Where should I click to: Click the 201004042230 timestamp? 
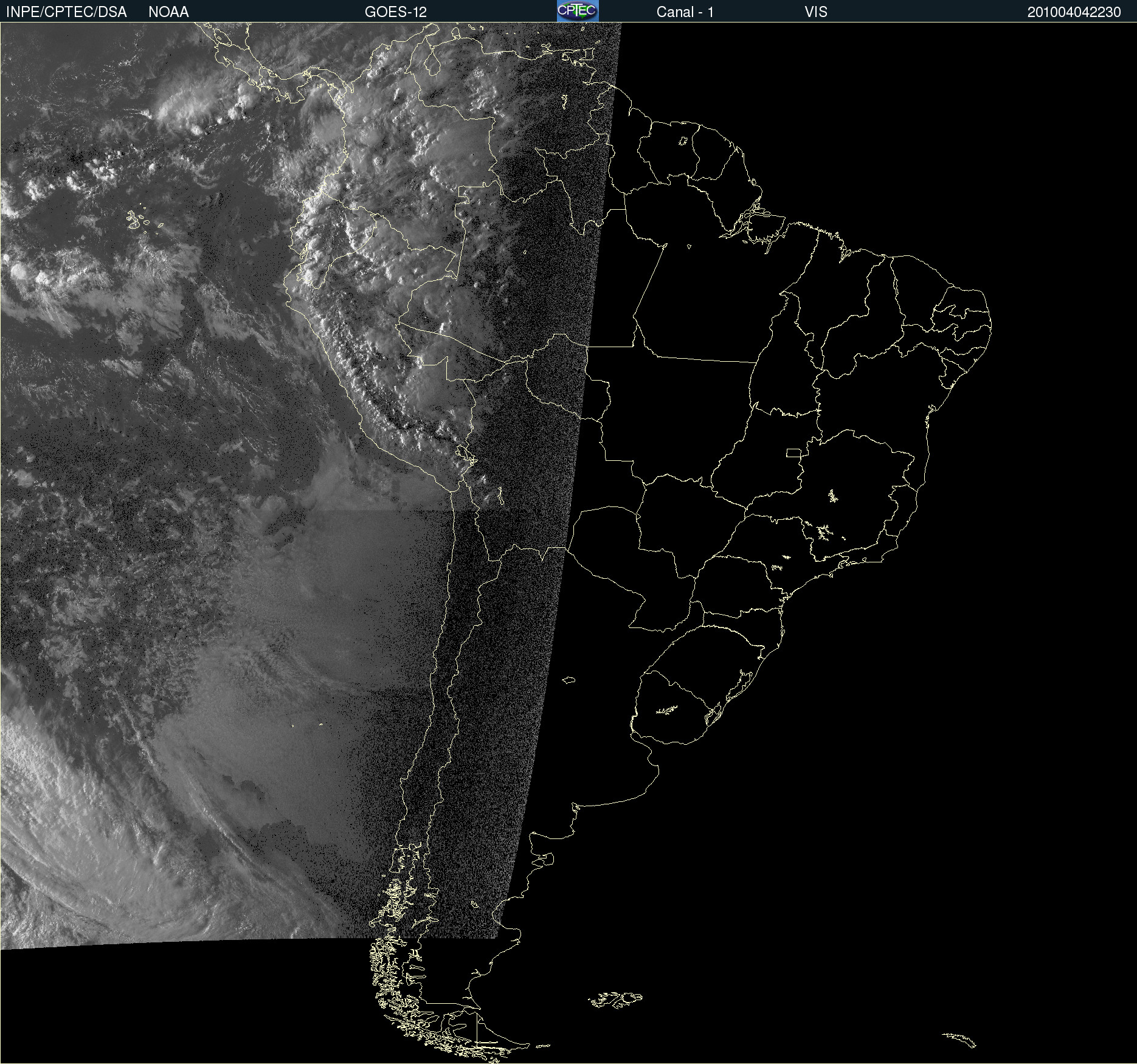coord(1074,12)
